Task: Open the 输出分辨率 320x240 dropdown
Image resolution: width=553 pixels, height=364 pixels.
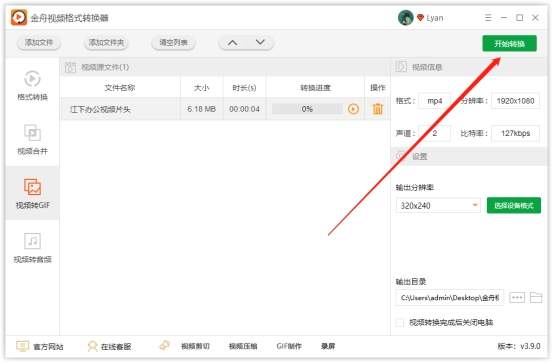Action: (438, 205)
